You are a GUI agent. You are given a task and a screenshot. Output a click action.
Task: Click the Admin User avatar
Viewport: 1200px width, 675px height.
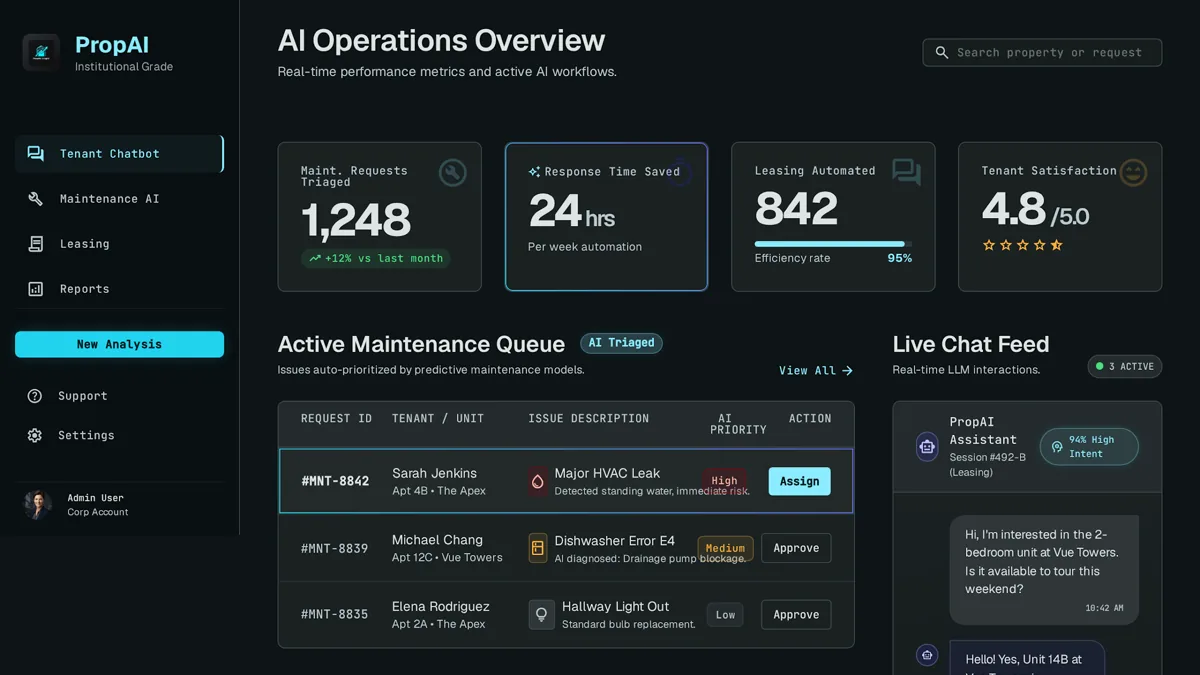point(38,505)
